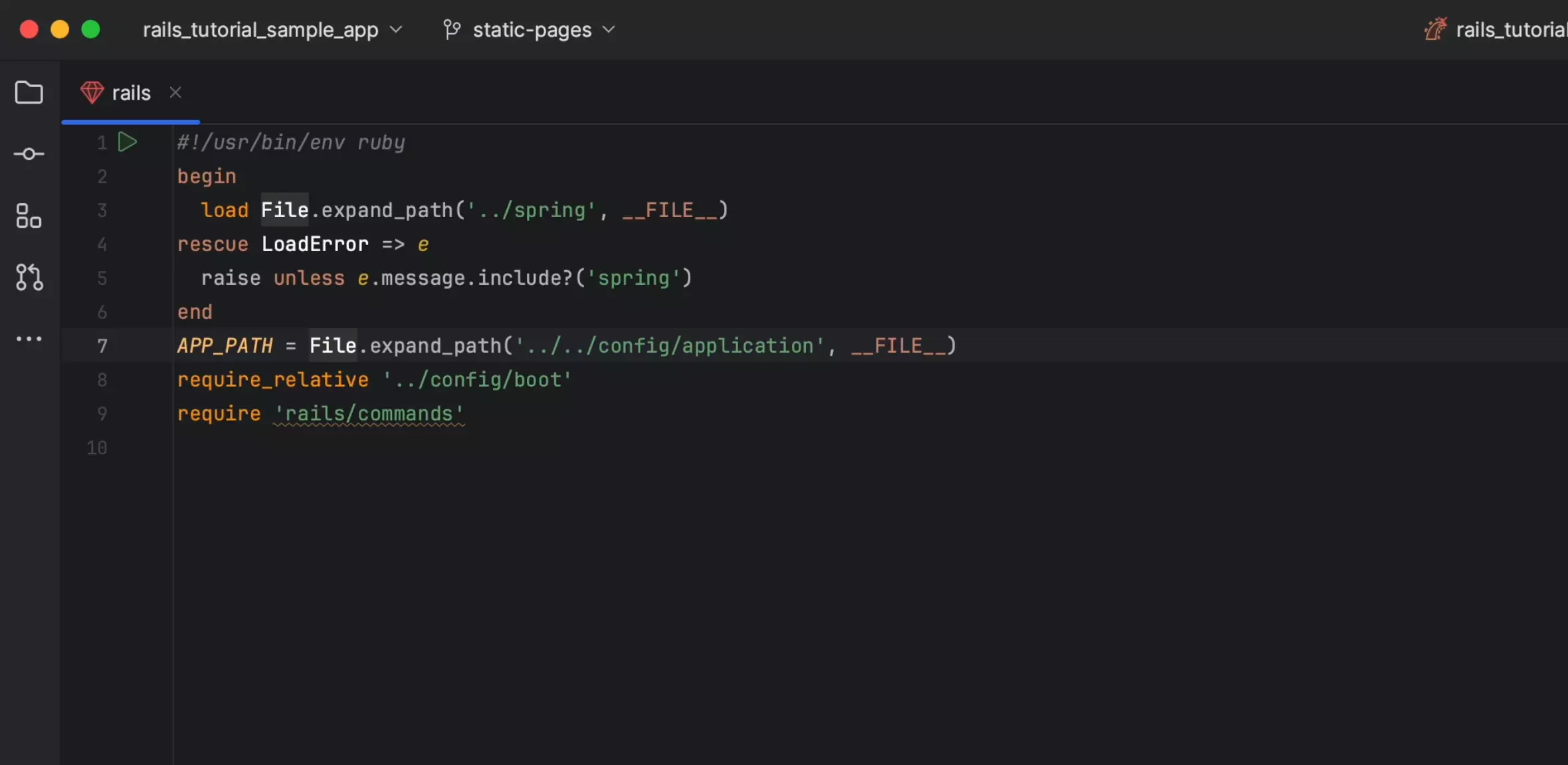
Task: Click the ruby gem file icon
Action: point(92,92)
